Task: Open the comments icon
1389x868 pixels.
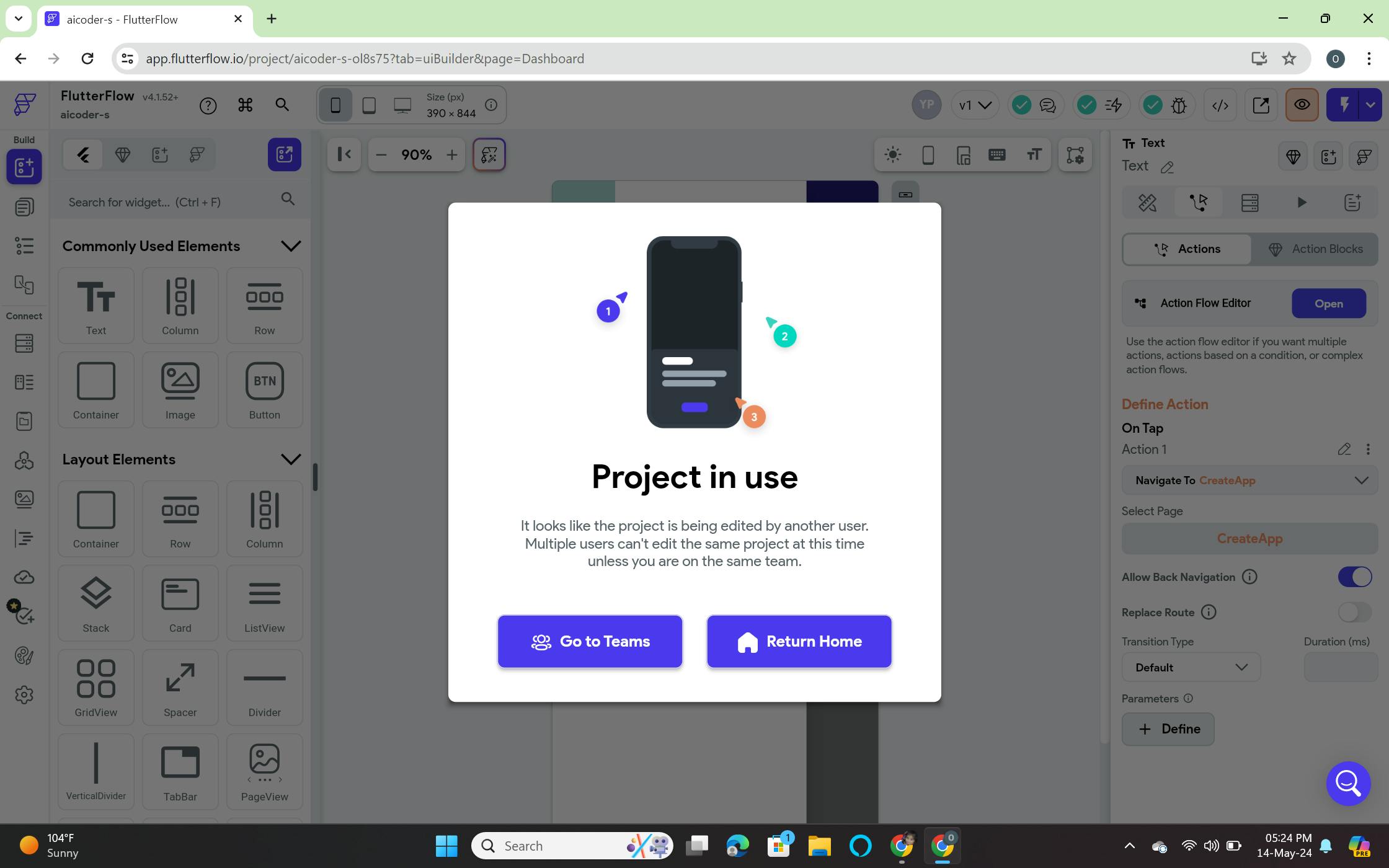Action: 1048,105
